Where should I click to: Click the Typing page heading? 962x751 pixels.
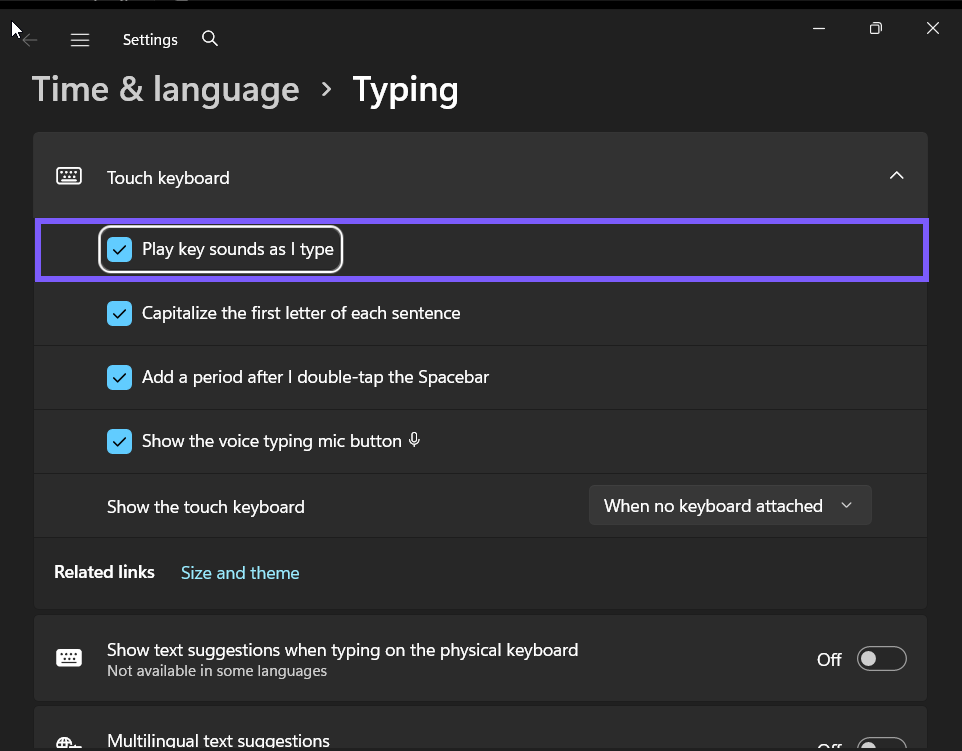click(x=406, y=91)
